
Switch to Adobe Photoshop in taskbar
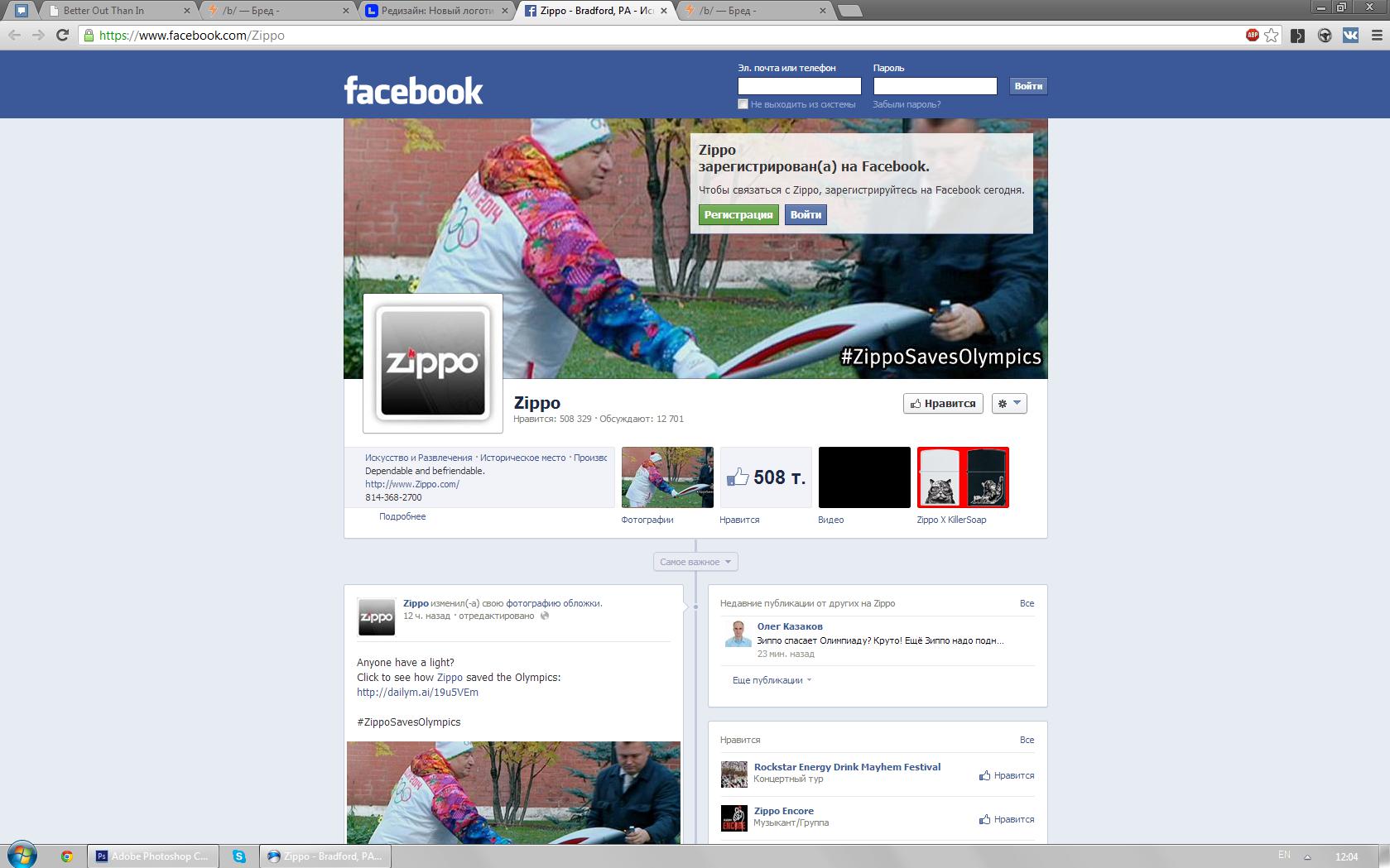[x=153, y=856]
